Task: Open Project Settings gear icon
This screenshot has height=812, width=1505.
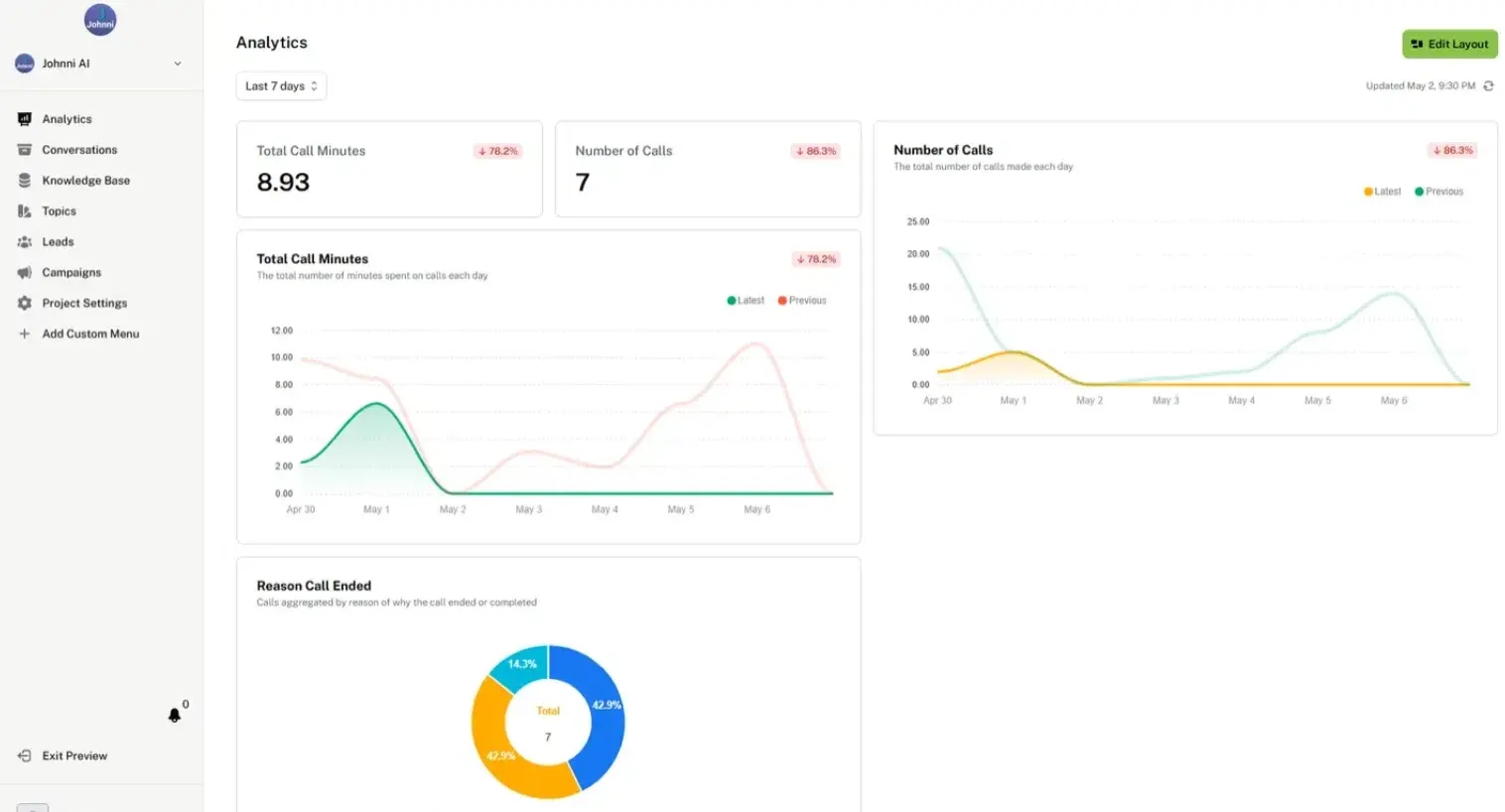Action: [24, 303]
